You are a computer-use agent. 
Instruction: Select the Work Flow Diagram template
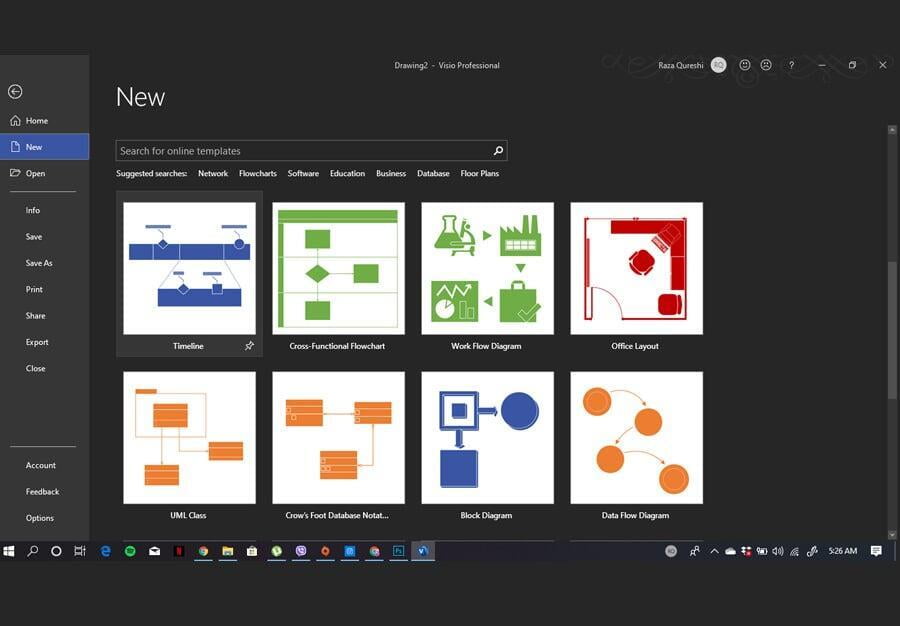487,269
